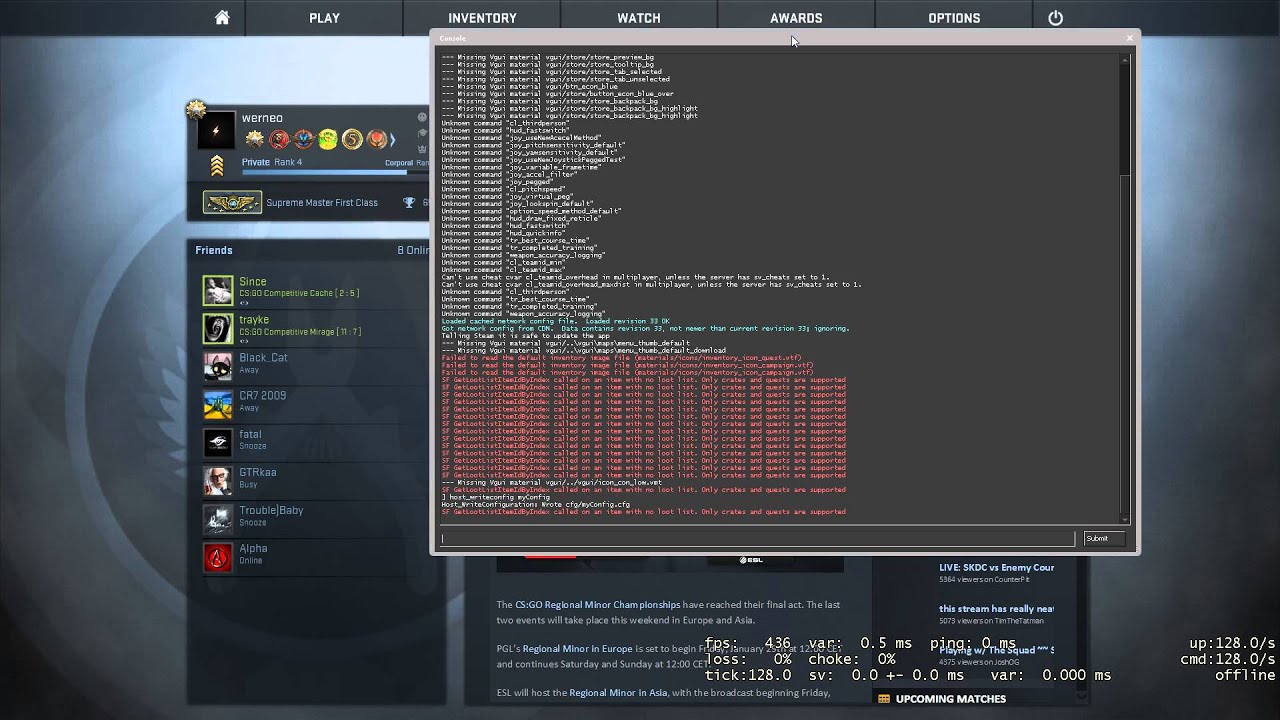
Task: Open Trouble)Baby's friend avatar
Action: click(x=217, y=518)
